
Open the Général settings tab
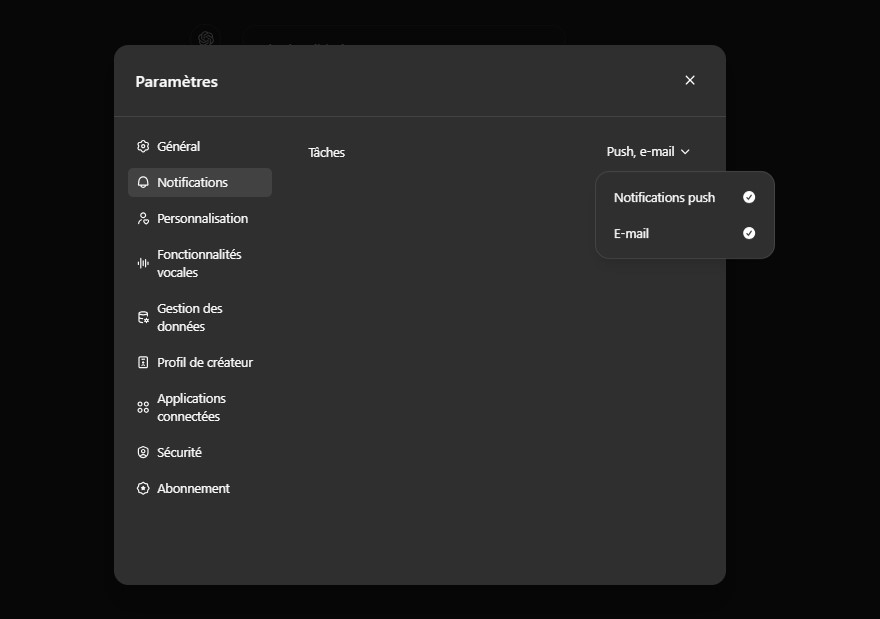pyautogui.click(x=179, y=146)
